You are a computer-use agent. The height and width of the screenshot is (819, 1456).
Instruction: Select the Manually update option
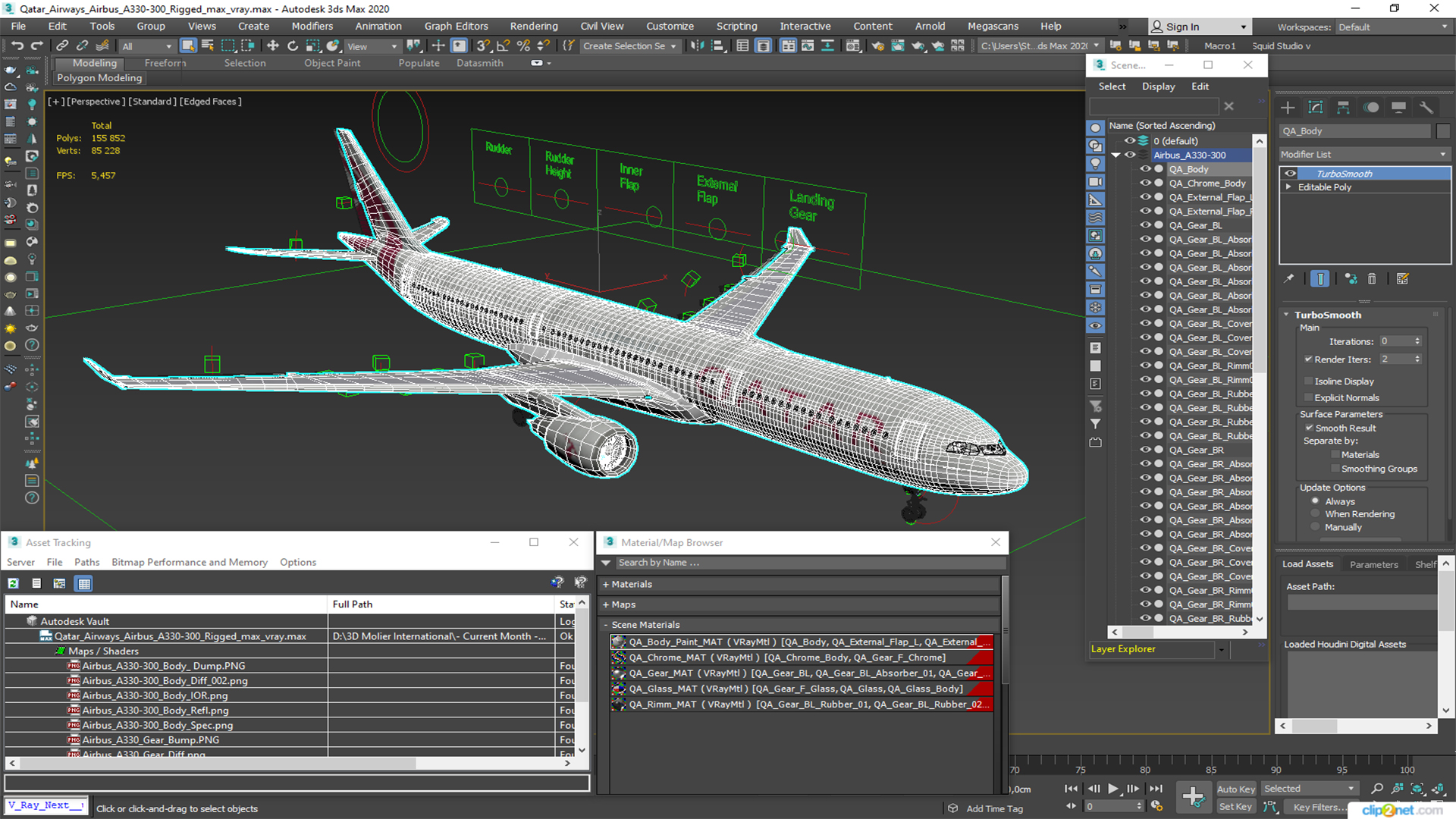coord(1315,527)
